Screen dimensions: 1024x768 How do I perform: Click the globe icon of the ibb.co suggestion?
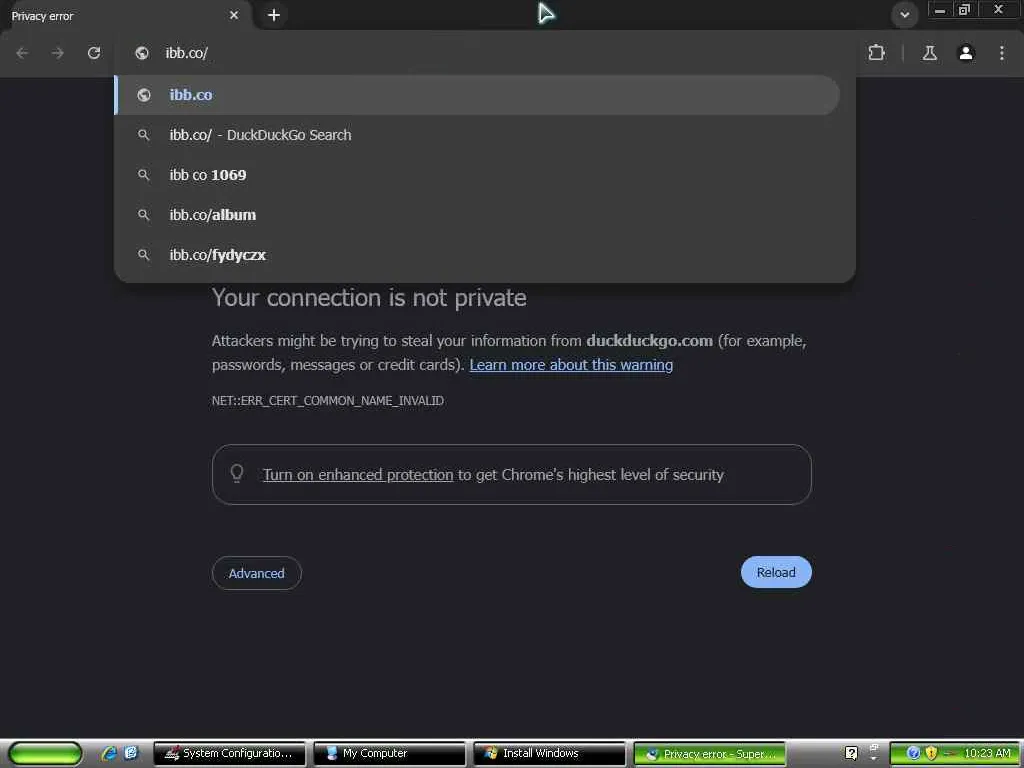click(144, 95)
